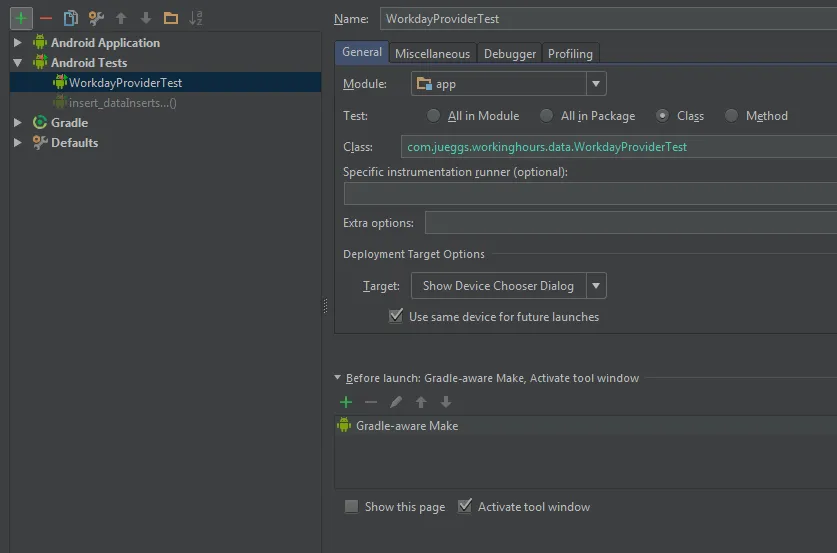This screenshot has width=837, height=553.
Task: Select the Class radio button
Action: (x=662, y=115)
